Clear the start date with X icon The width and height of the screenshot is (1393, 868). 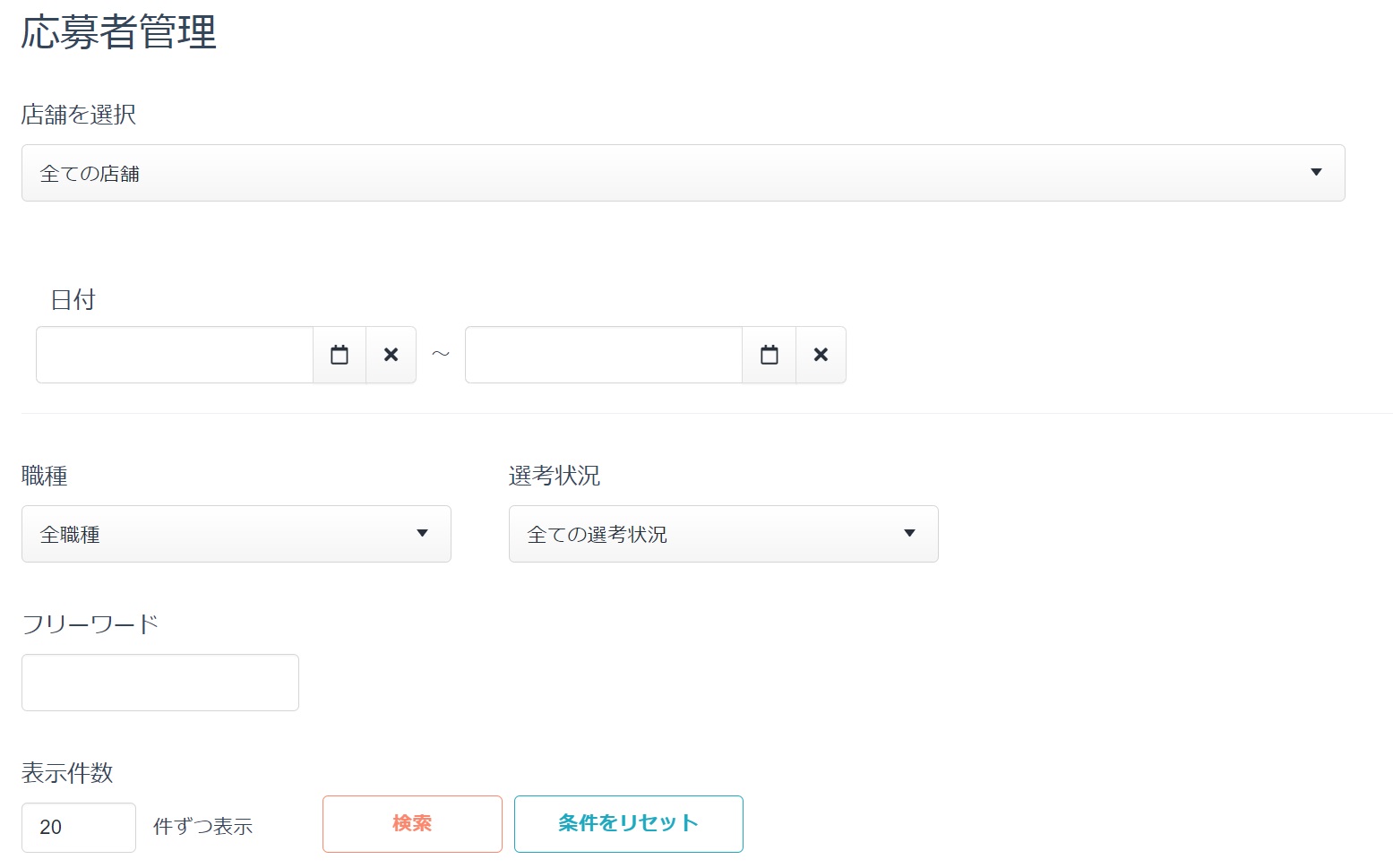(x=391, y=355)
